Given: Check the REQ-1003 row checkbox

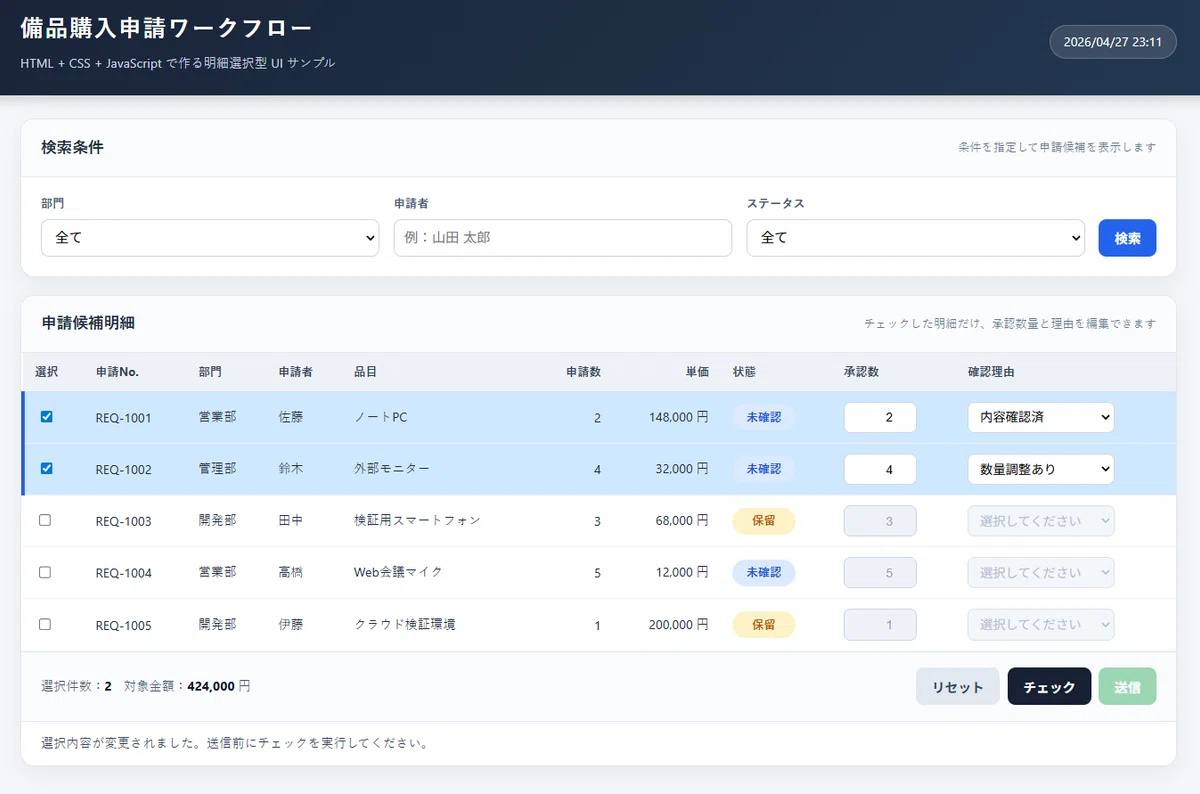Looking at the screenshot, I should tap(44, 520).
